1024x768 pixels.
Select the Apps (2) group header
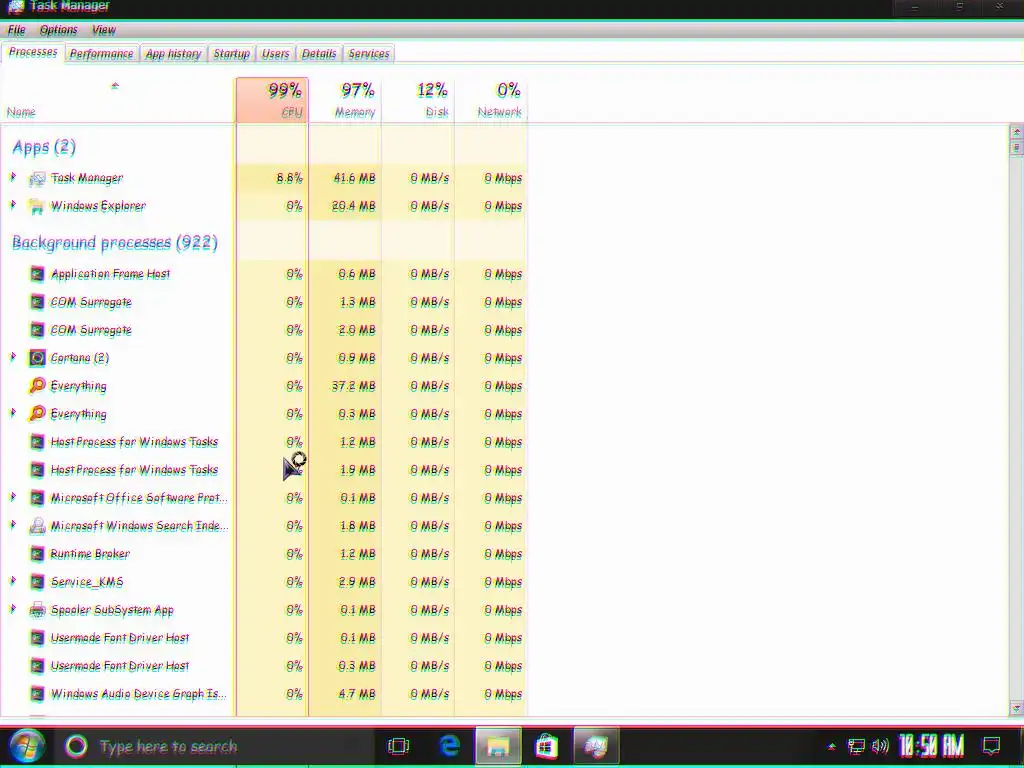click(x=44, y=147)
